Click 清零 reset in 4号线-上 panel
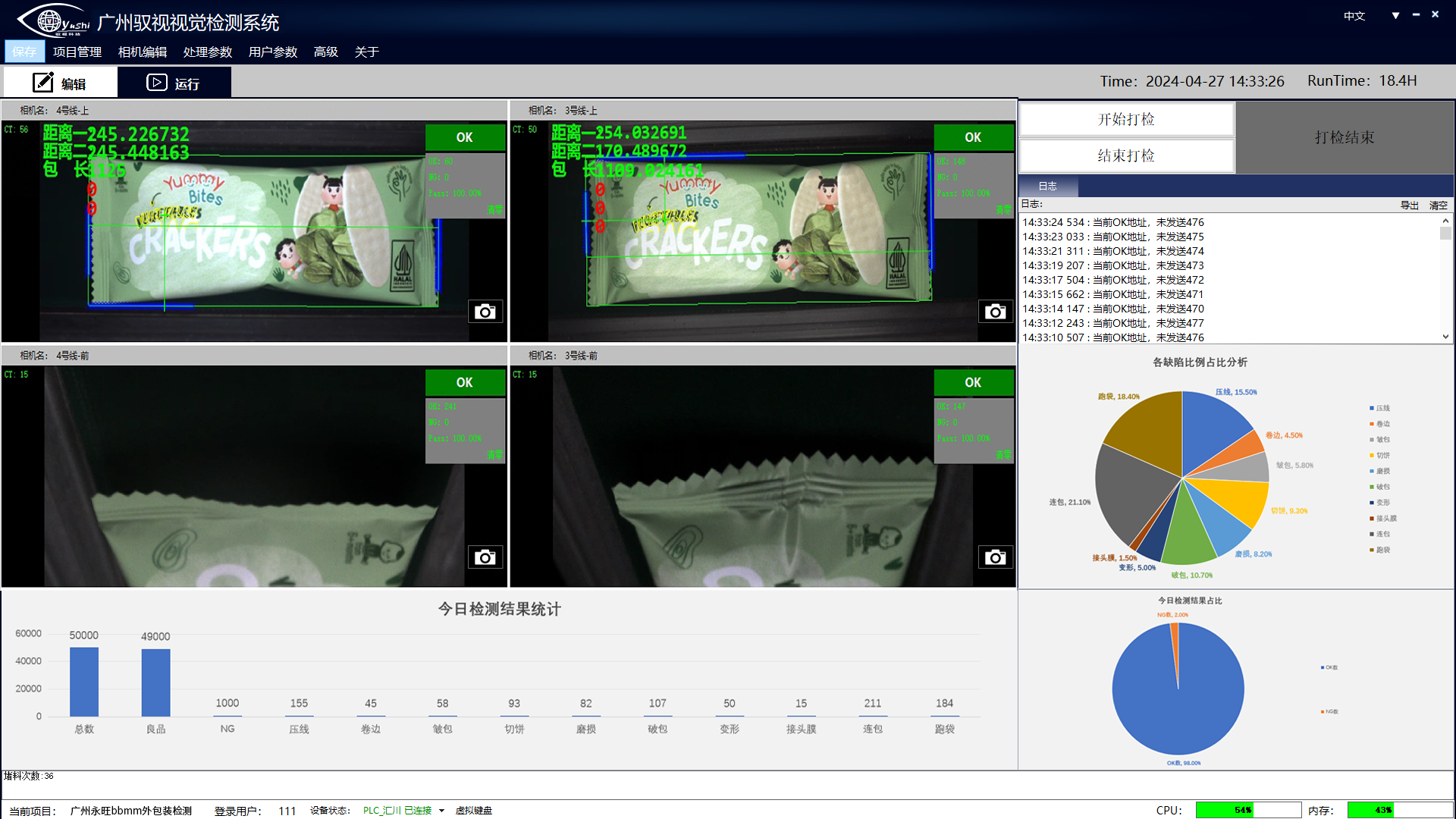Image resolution: width=1456 pixels, height=819 pixels. click(494, 209)
